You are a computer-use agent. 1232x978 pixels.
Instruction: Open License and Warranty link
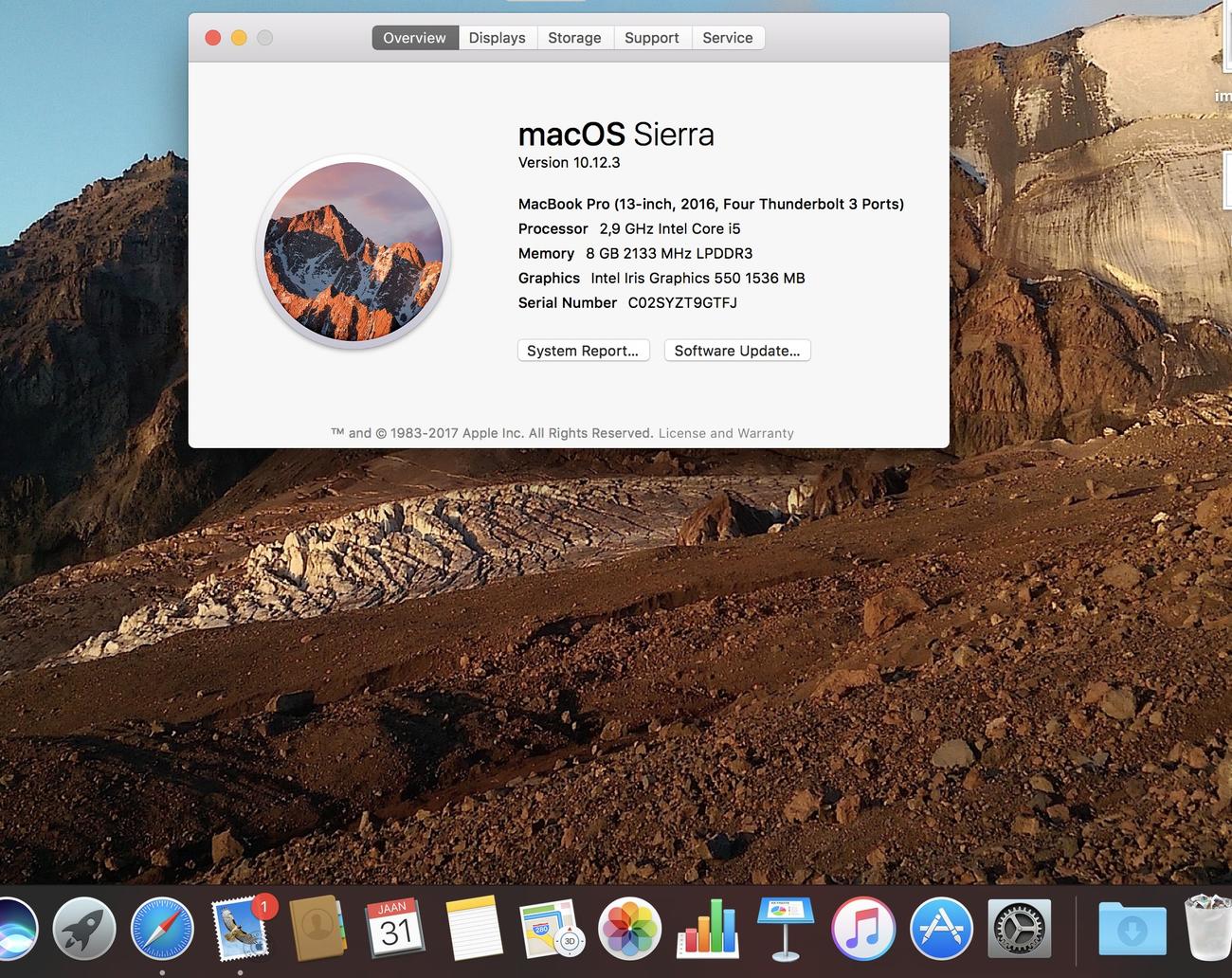[x=726, y=433]
